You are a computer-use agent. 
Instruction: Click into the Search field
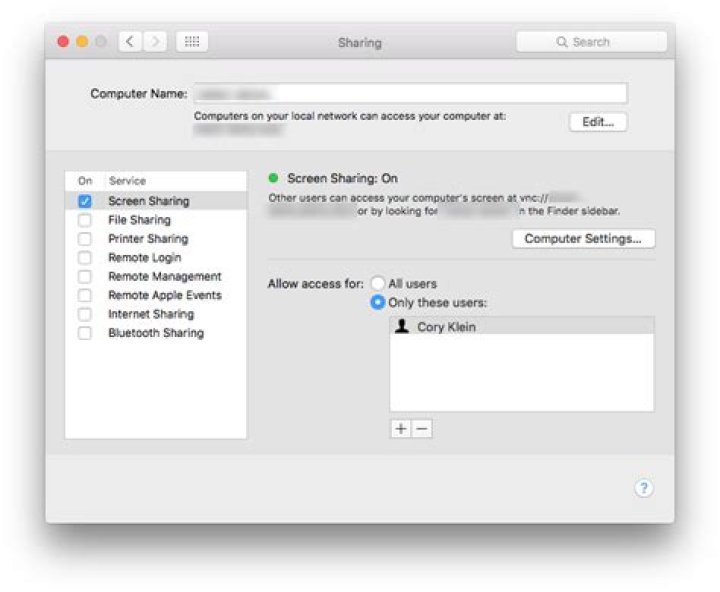click(591, 42)
